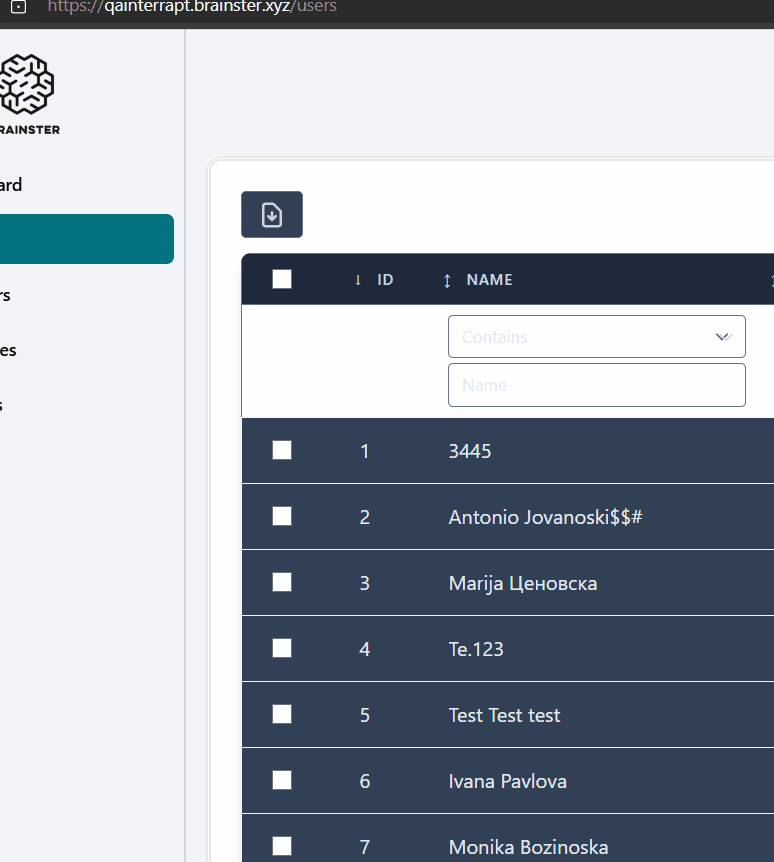Click the Brainster logo
This screenshot has height=862, width=774.
point(27,85)
